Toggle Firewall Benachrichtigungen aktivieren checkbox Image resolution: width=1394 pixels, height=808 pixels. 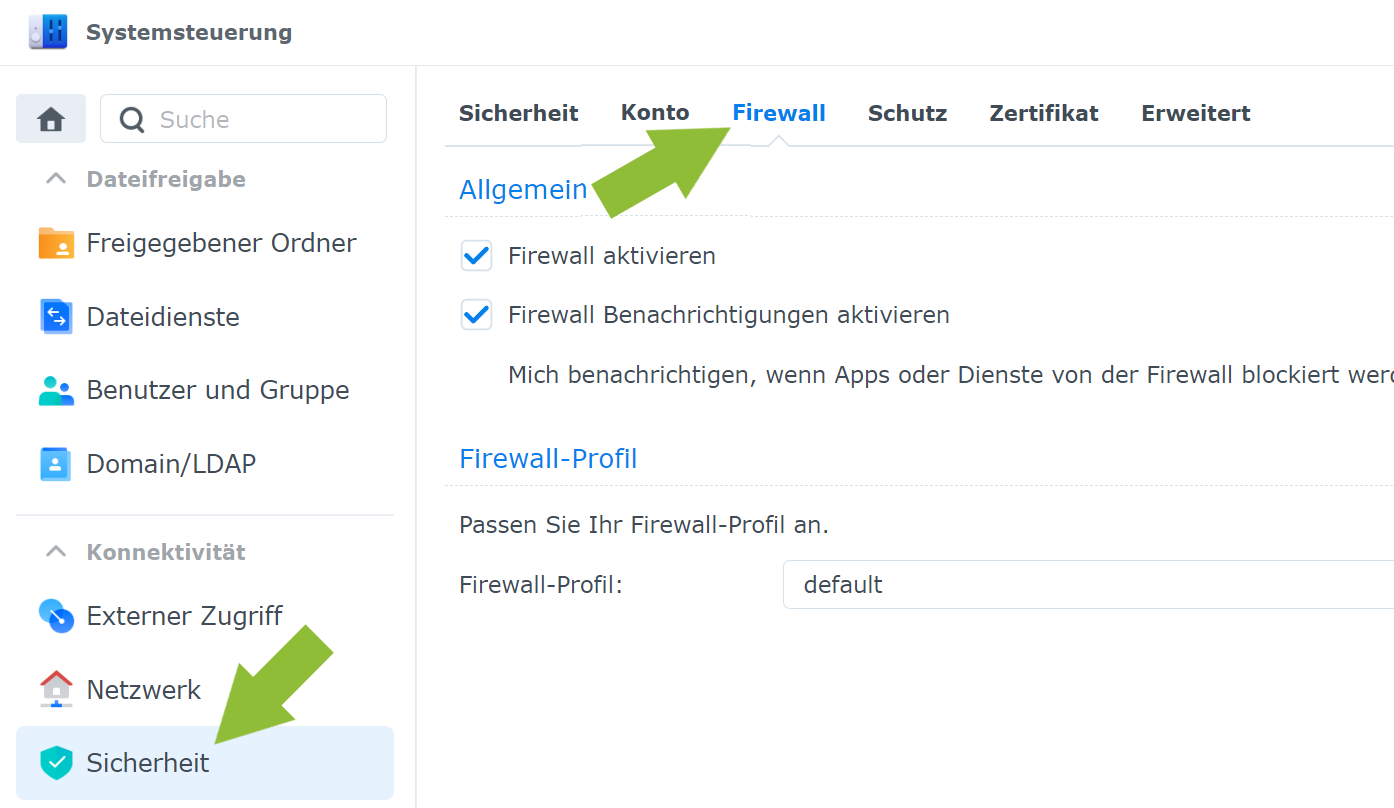point(476,315)
